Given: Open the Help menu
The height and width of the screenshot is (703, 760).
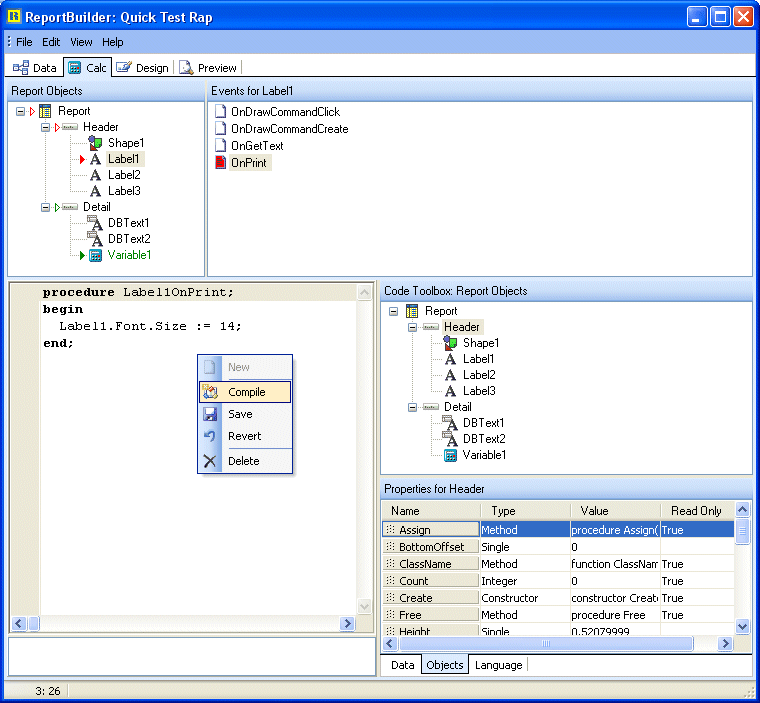Looking at the screenshot, I should click(x=112, y=42).
